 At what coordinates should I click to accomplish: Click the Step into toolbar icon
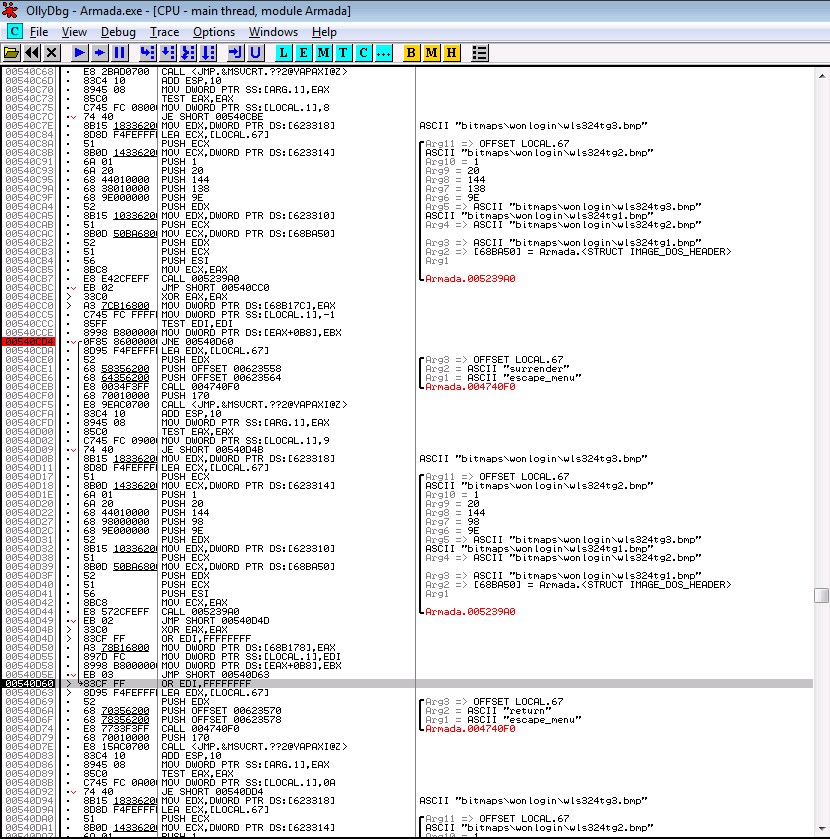tap(148, 52)
